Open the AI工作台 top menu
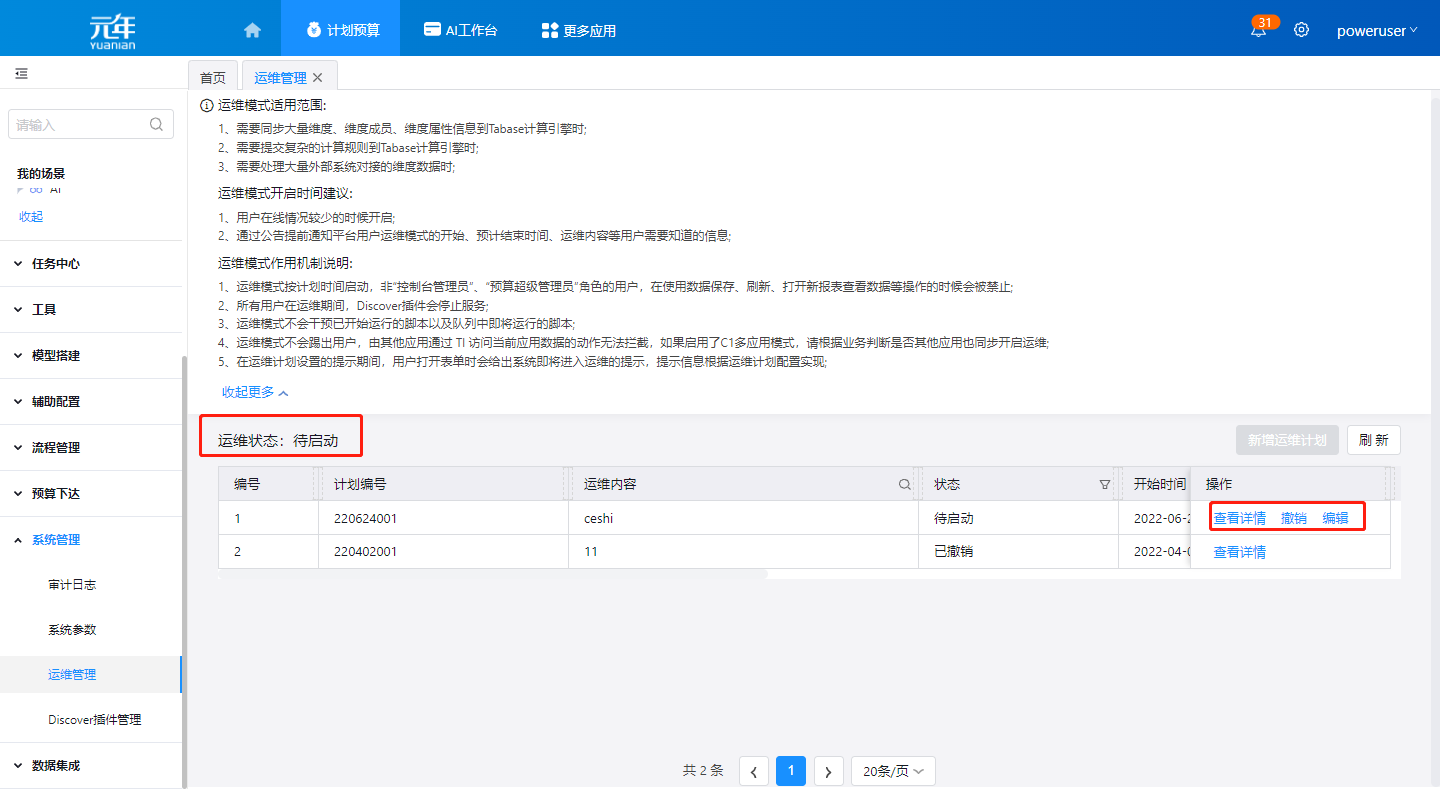1440x789 pixels. 460,30
